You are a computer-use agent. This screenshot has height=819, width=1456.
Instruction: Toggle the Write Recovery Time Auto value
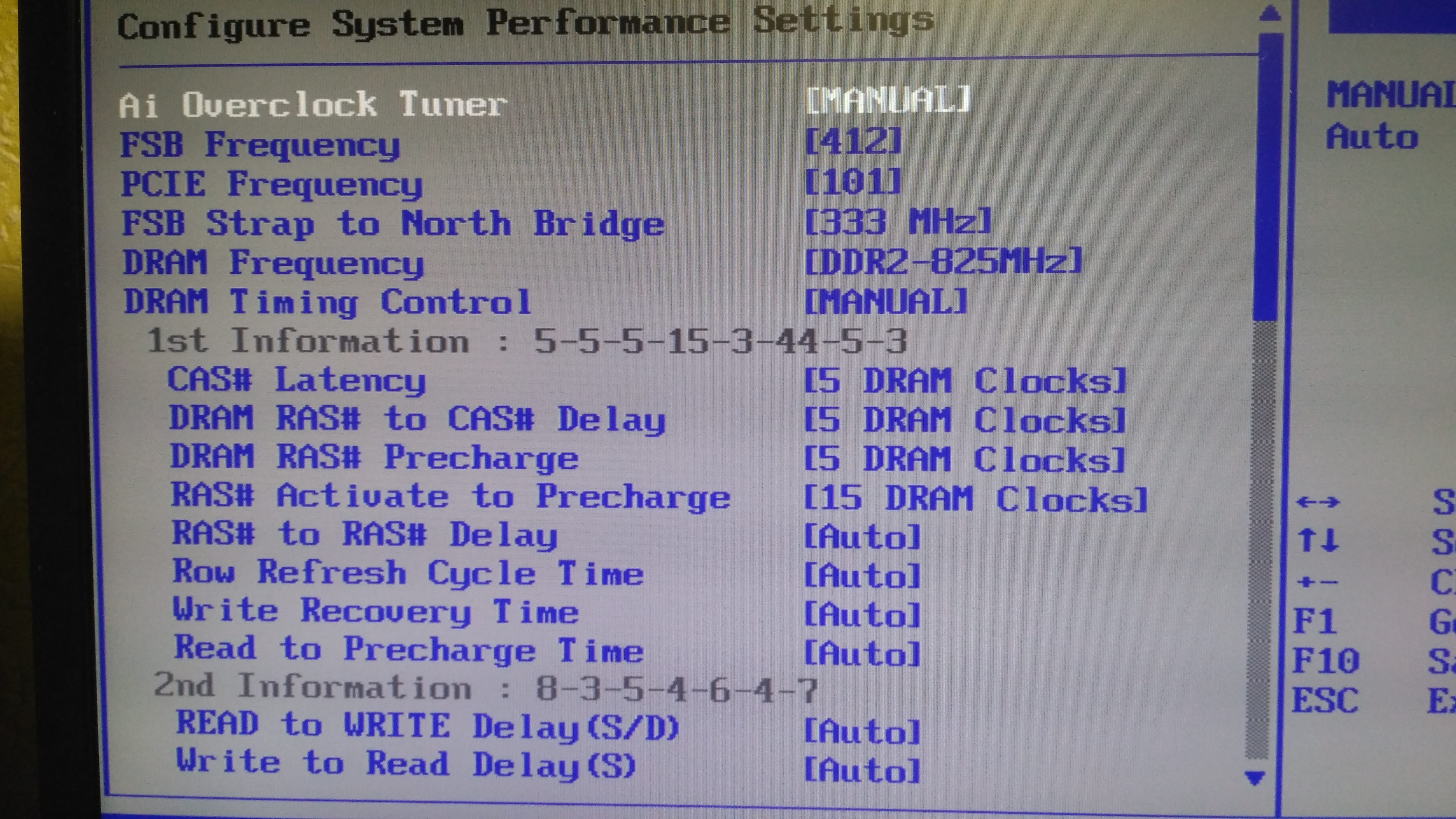(862, 614)
